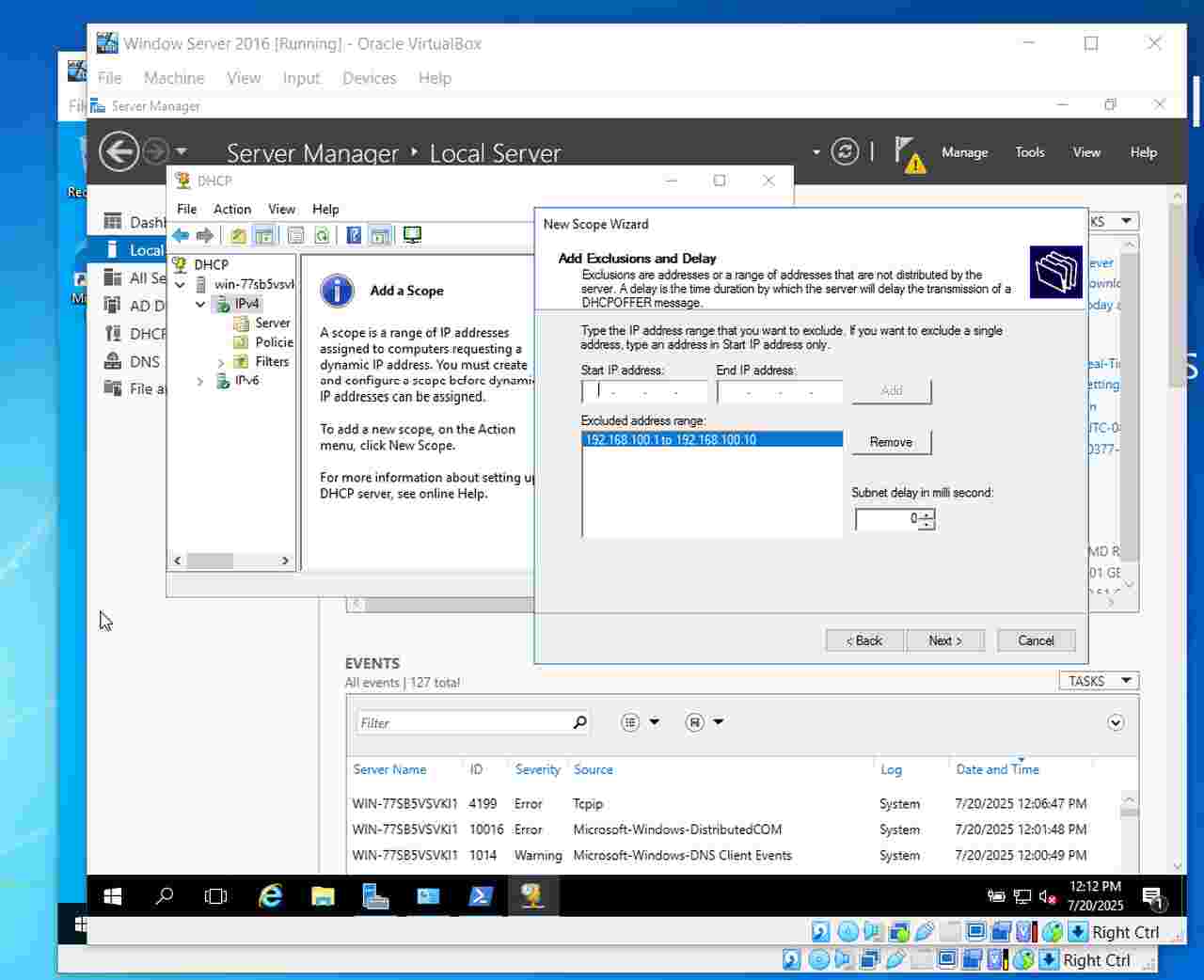Open VirtualBox Devices menu
Viewport: 1204px width, 980px height.
369,78
